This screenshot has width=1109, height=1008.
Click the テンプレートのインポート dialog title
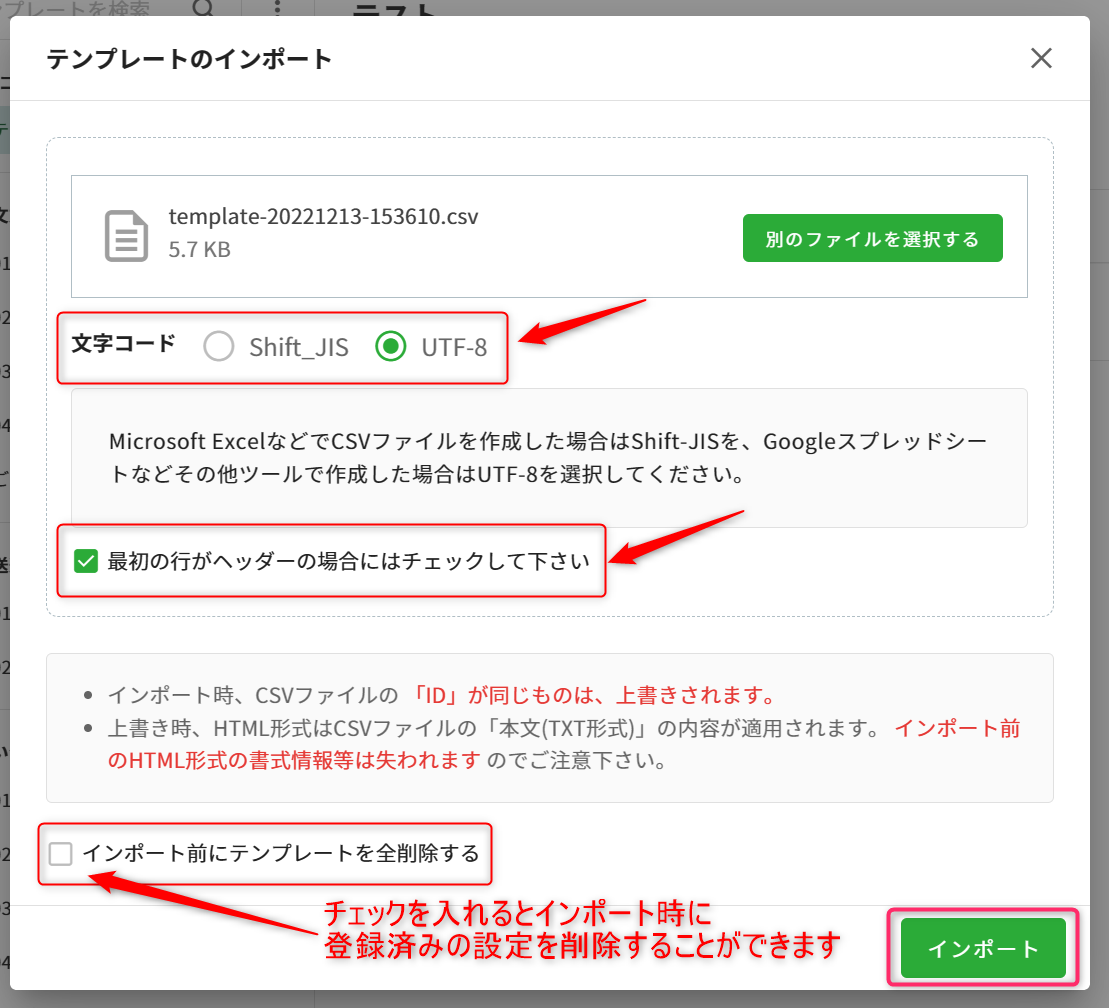point(189,59)
